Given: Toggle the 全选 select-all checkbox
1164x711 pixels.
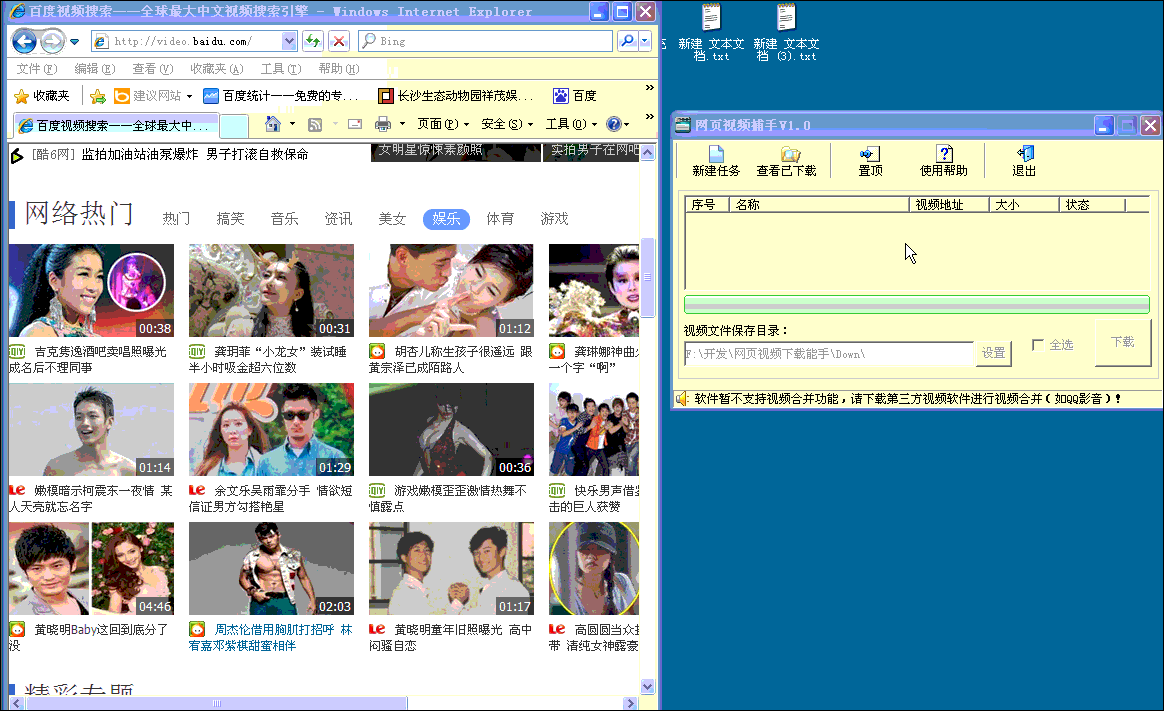Looking at the screenshot, I should tap(1038, 345).
